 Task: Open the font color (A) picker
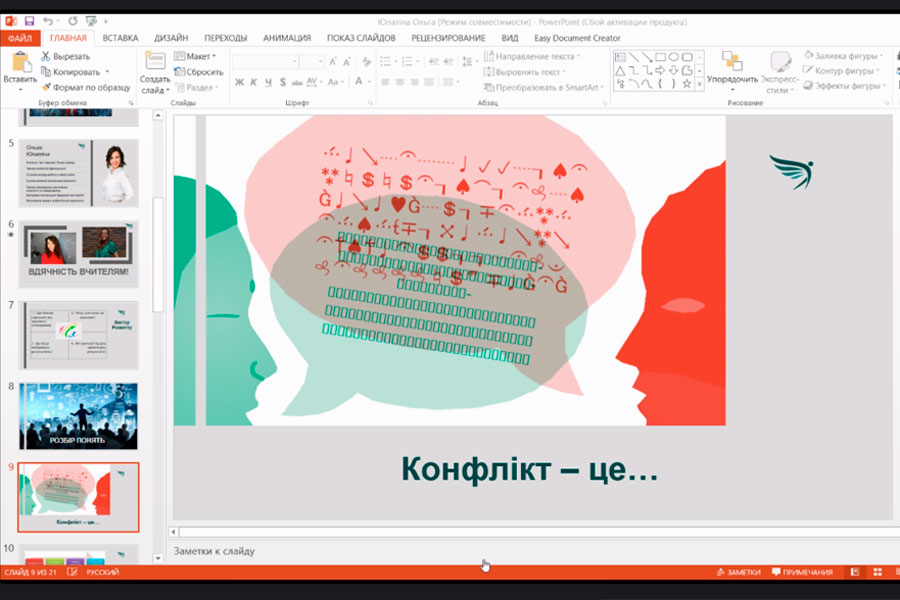pyautogui.click(x=357, y=82)
